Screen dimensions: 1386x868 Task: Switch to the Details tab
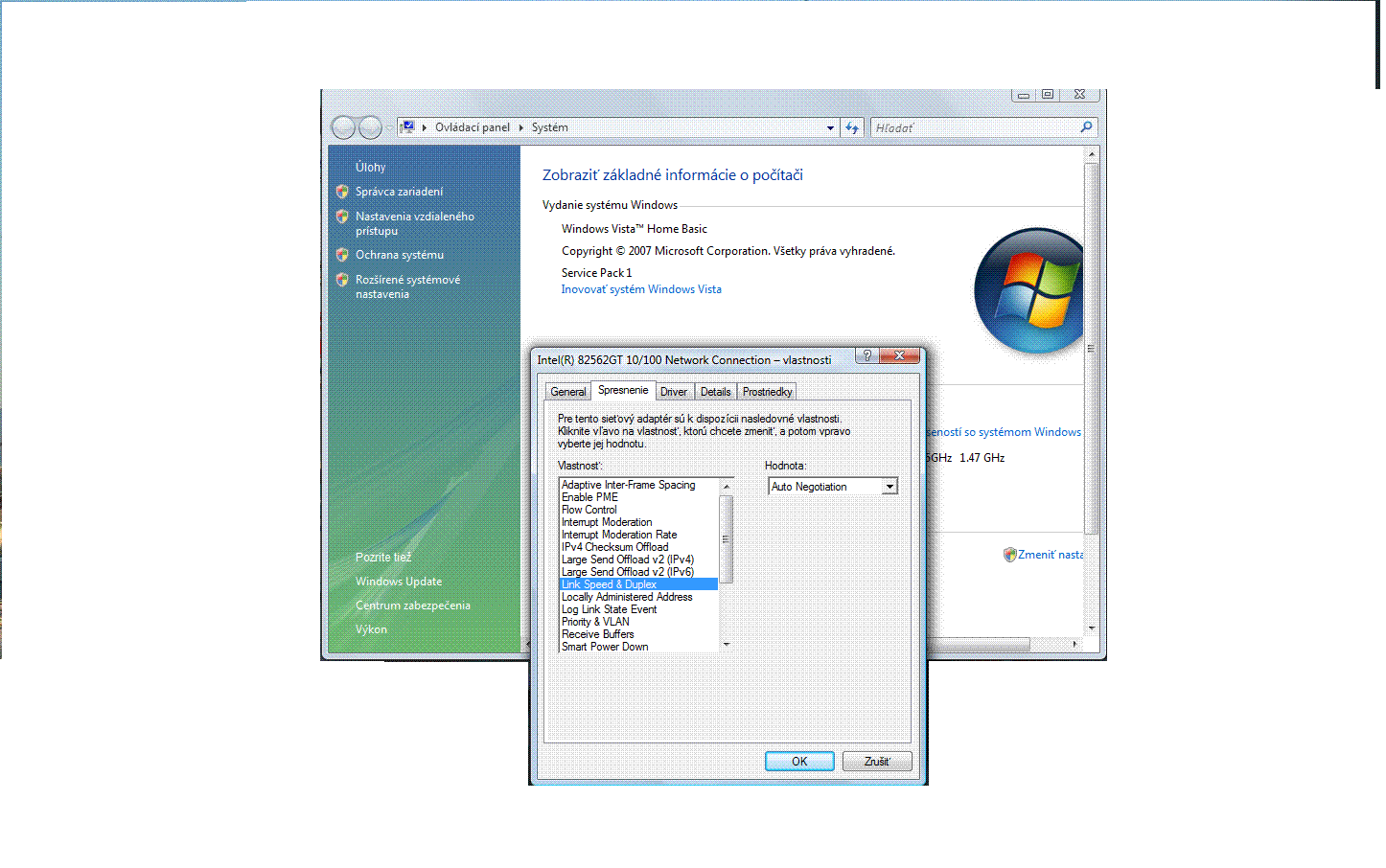715,392
